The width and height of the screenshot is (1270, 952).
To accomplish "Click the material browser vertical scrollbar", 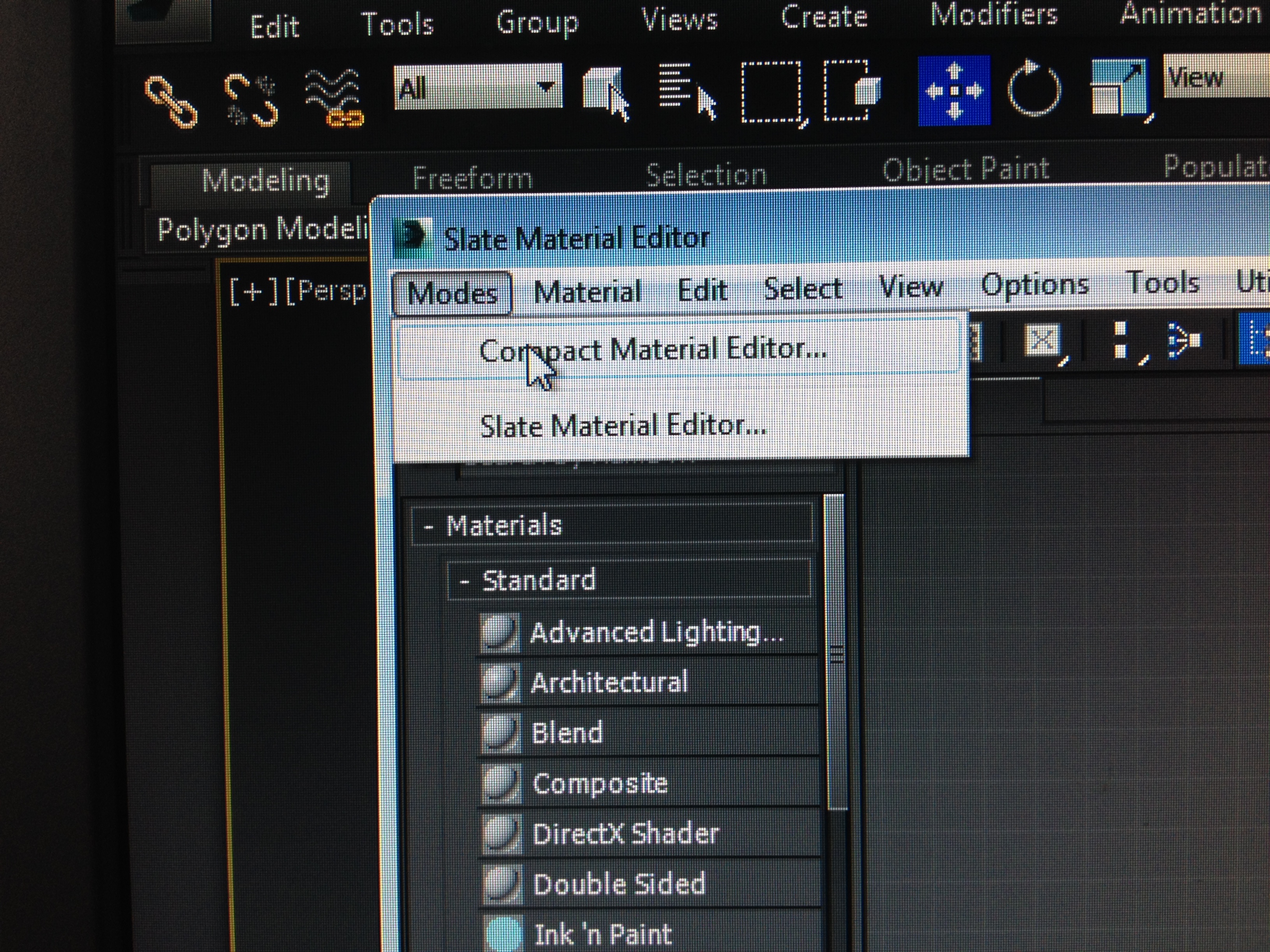I will pos(836,652).
